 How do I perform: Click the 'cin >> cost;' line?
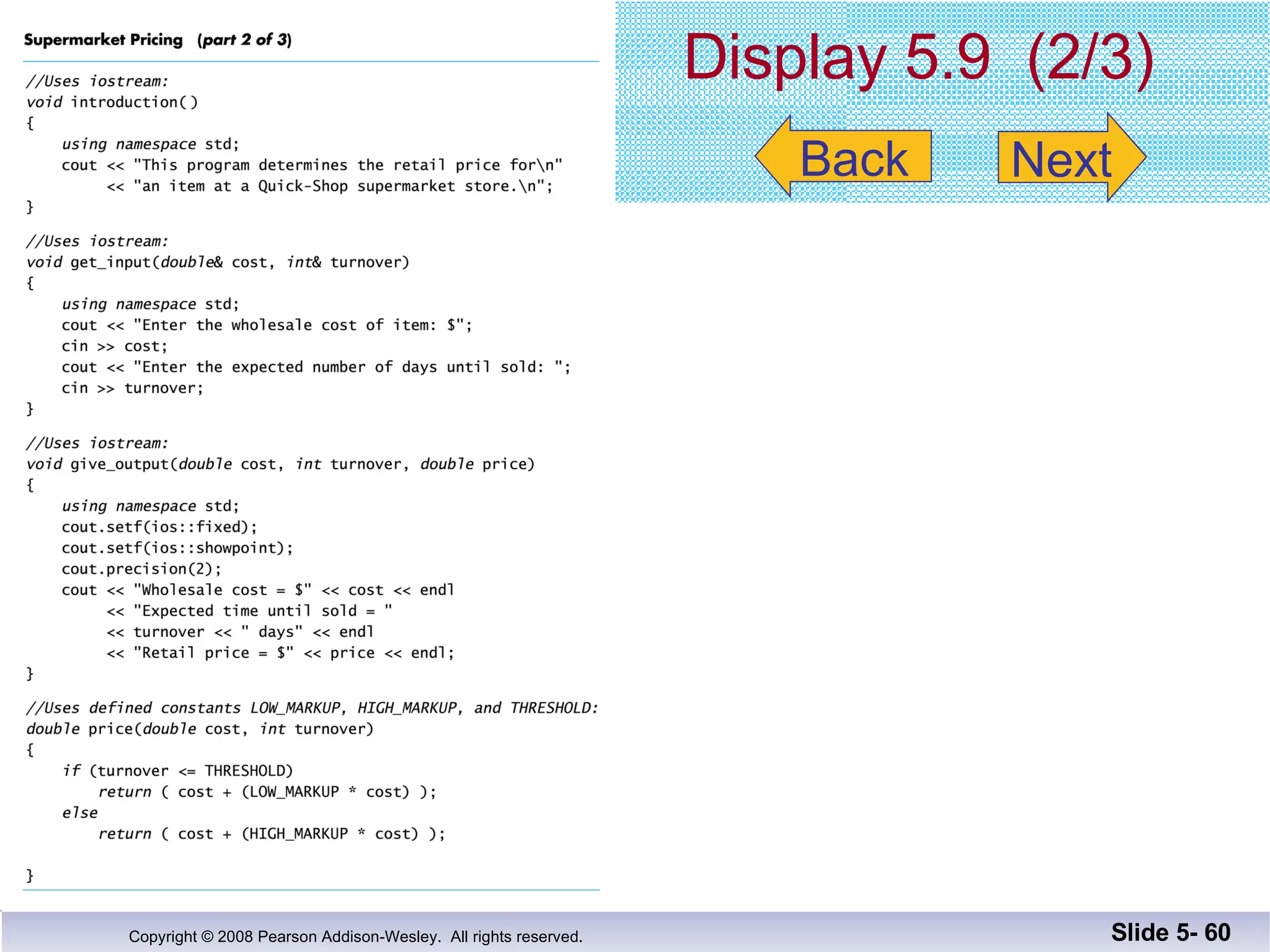tap(115, 346)
